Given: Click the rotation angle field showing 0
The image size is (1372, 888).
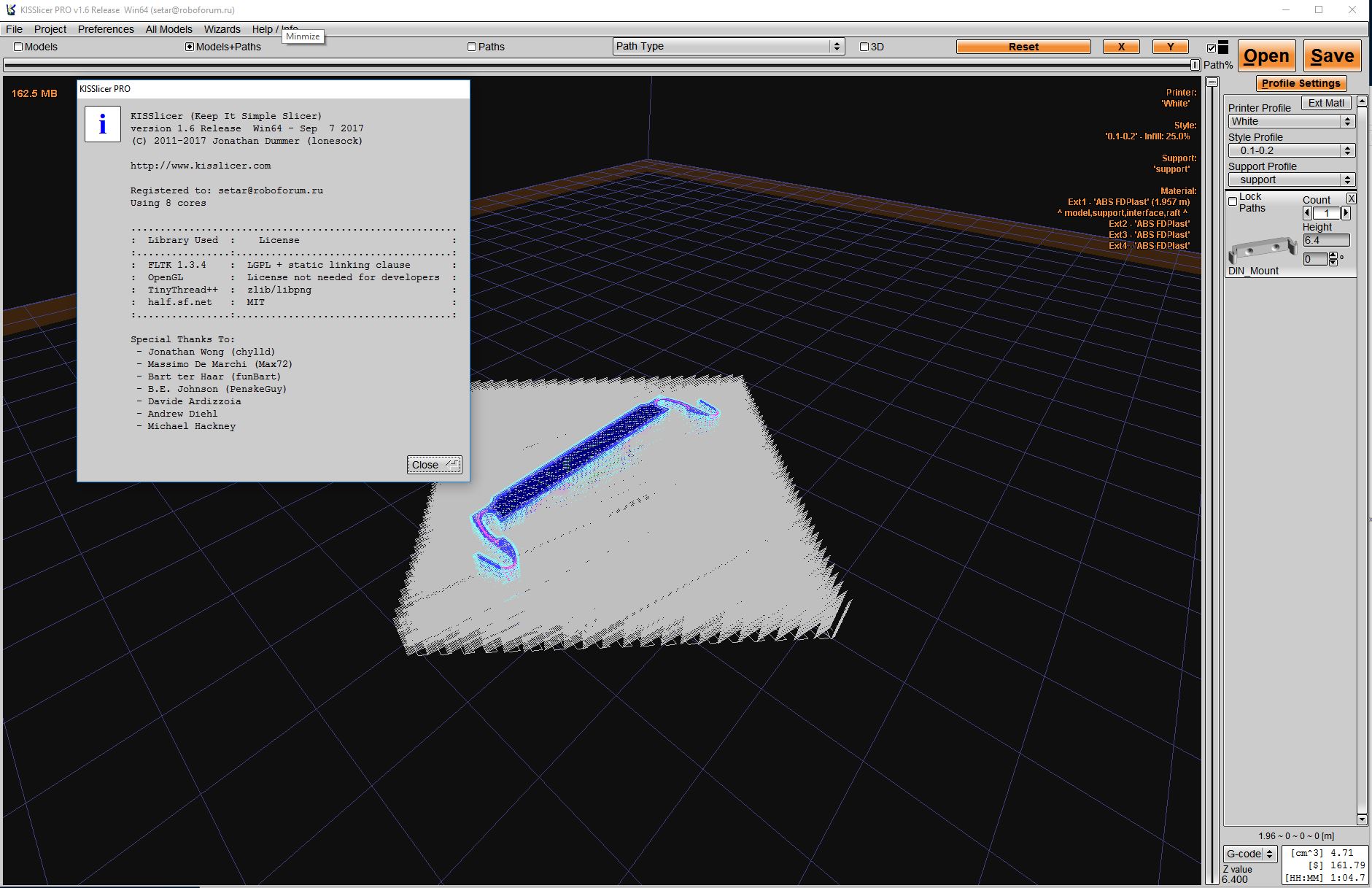Looking at the screenshot, I should tap(1315, 259).
